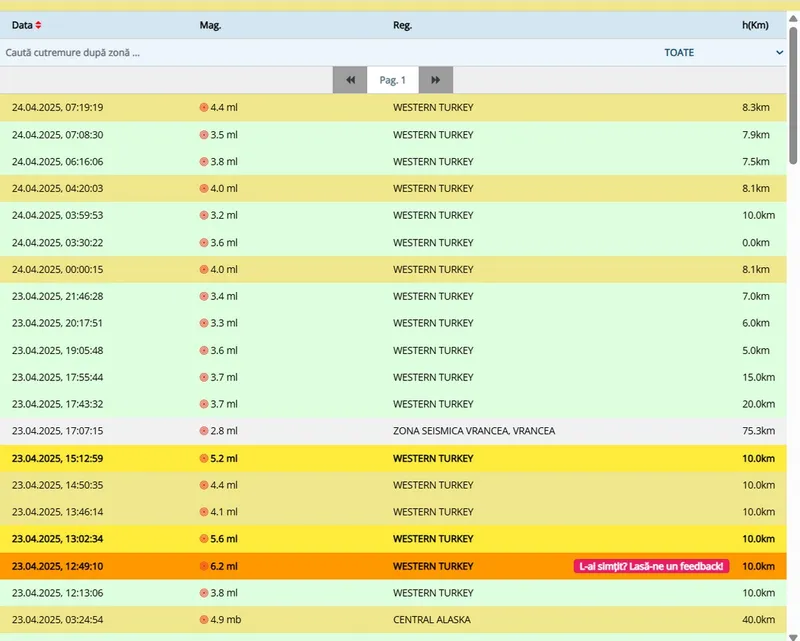Screen dimensions: 800x641
Task: Click epicenter icon for the 6.2 ml quake
Action: tap(204, 566)
